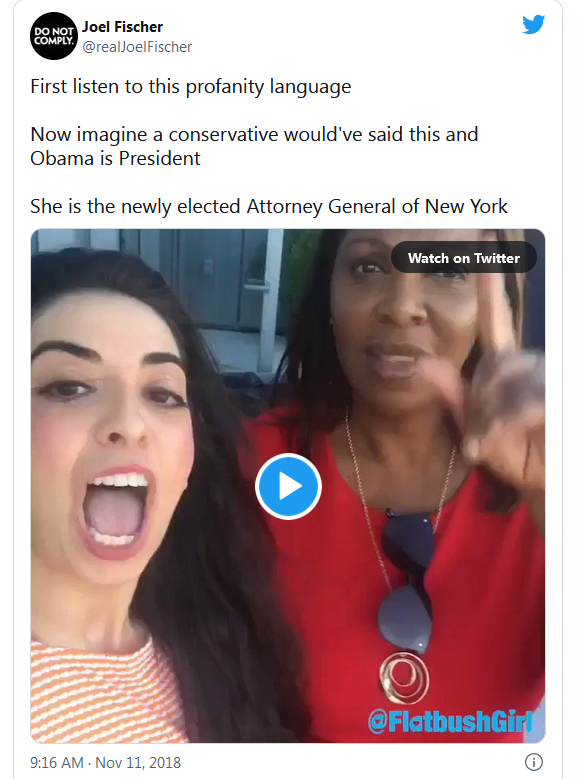Open the tweet info circle icon
Screen dimensions: 586x779
coord(534,762)
